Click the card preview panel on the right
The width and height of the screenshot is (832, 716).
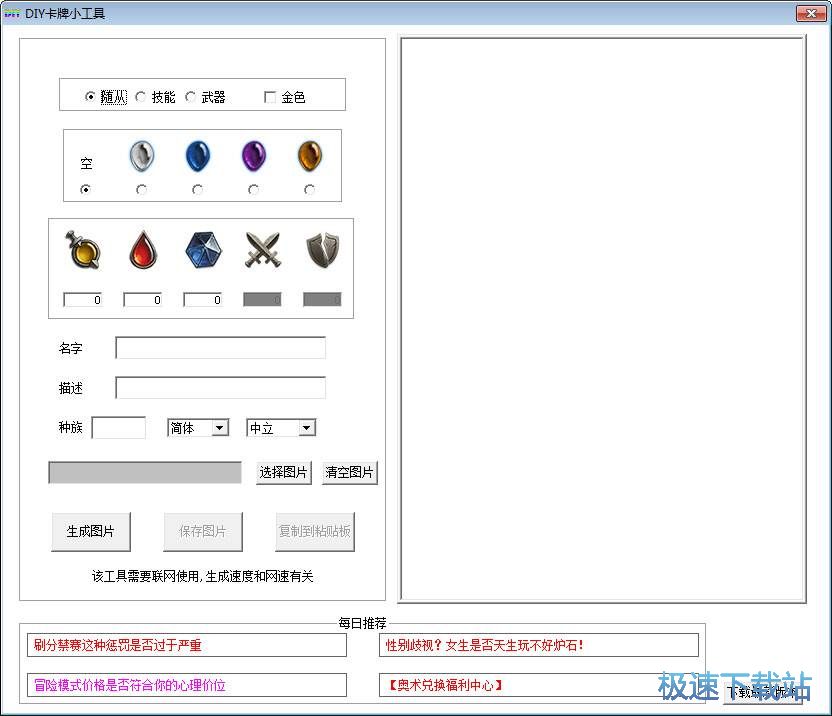click(x=602, y=320)
